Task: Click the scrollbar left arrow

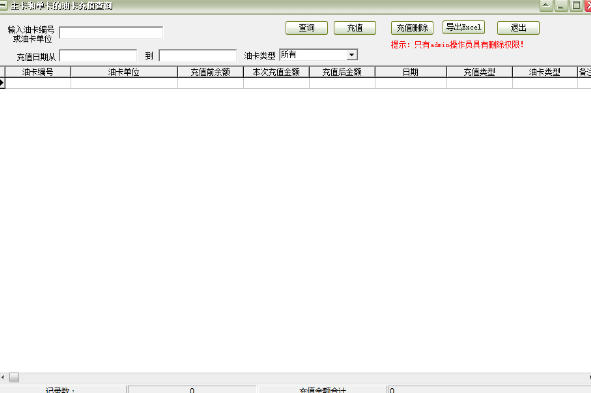Action: coord(3,377)
